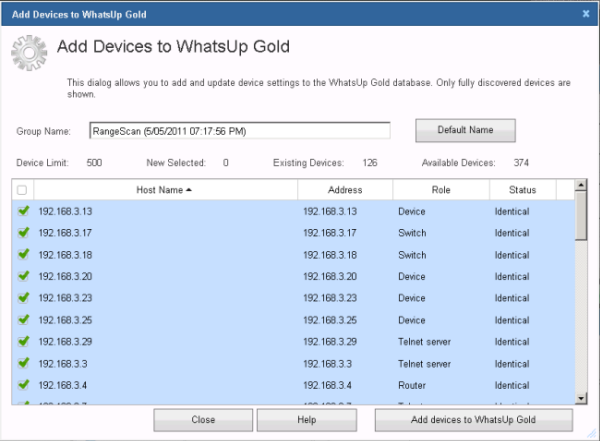Sort by the Status column header

[x=523, y=190]
